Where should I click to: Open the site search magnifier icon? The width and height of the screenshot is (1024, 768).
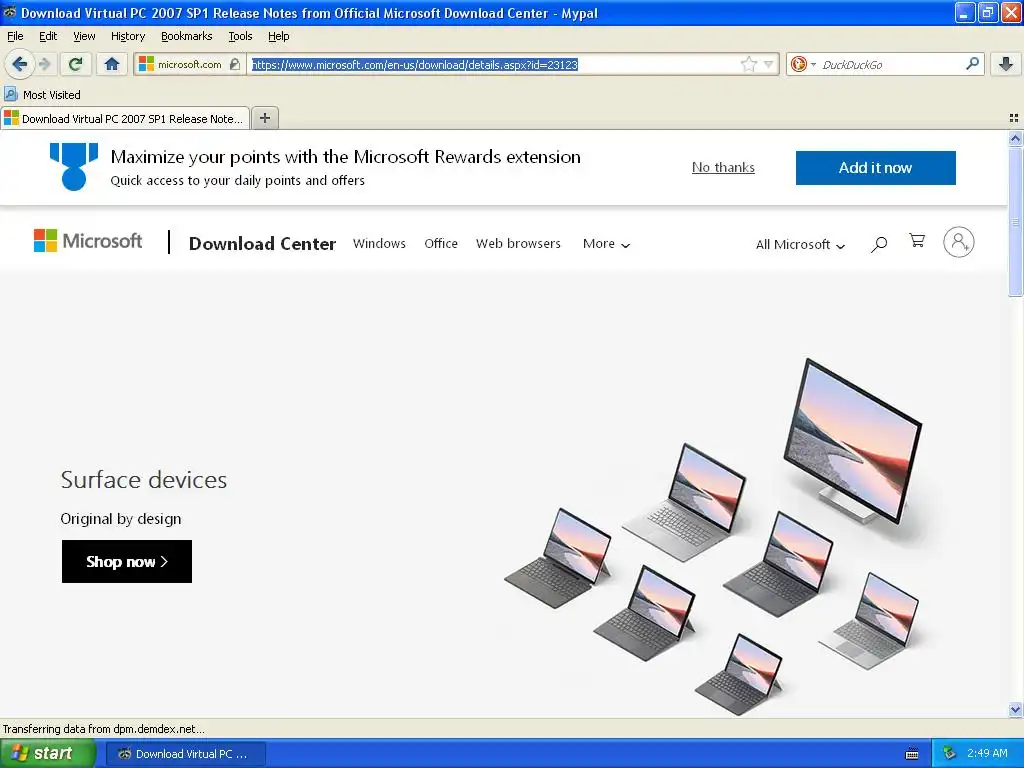879,244
